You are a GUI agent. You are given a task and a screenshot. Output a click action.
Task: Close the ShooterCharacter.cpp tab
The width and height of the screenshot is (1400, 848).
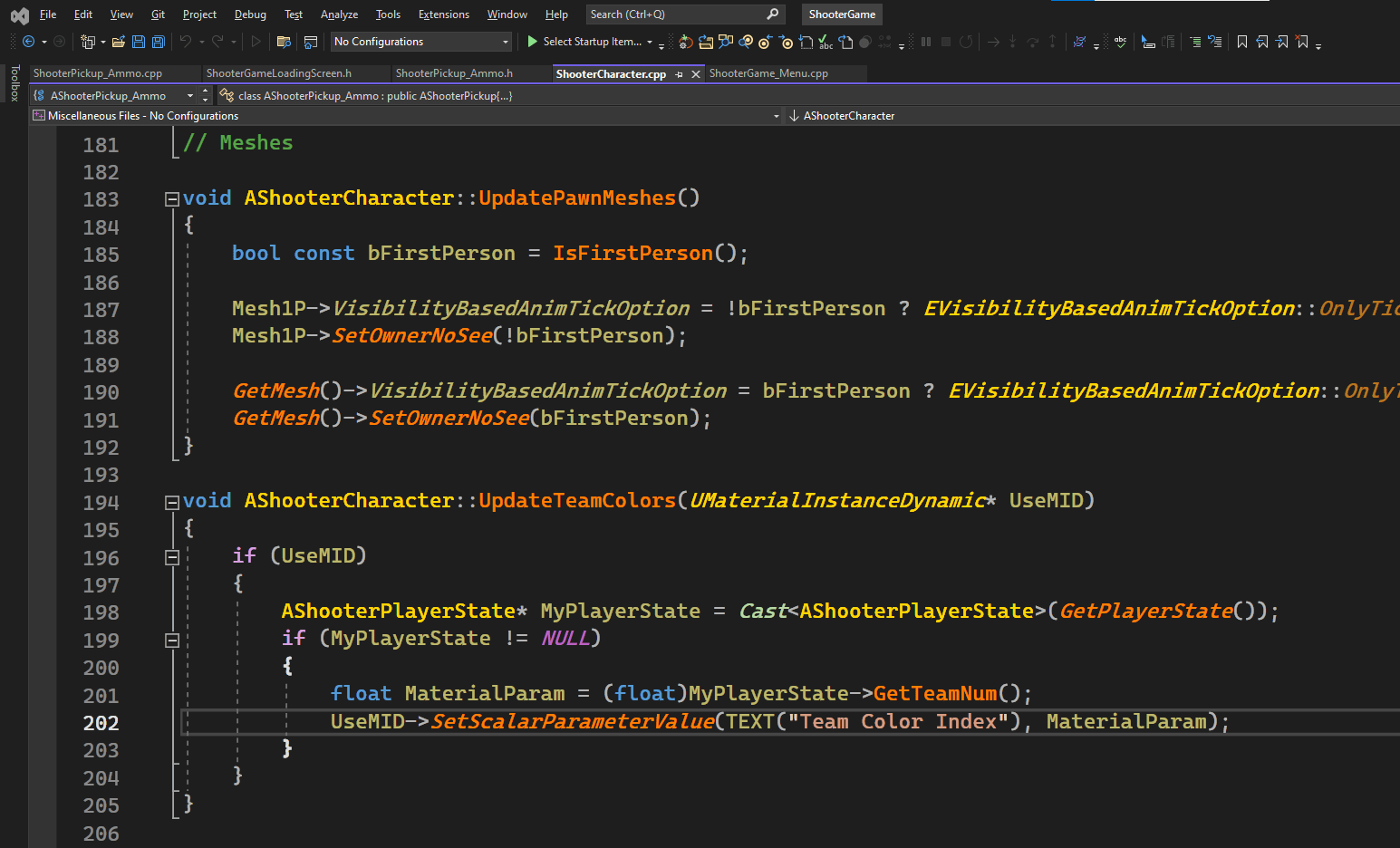pos(696,74)
